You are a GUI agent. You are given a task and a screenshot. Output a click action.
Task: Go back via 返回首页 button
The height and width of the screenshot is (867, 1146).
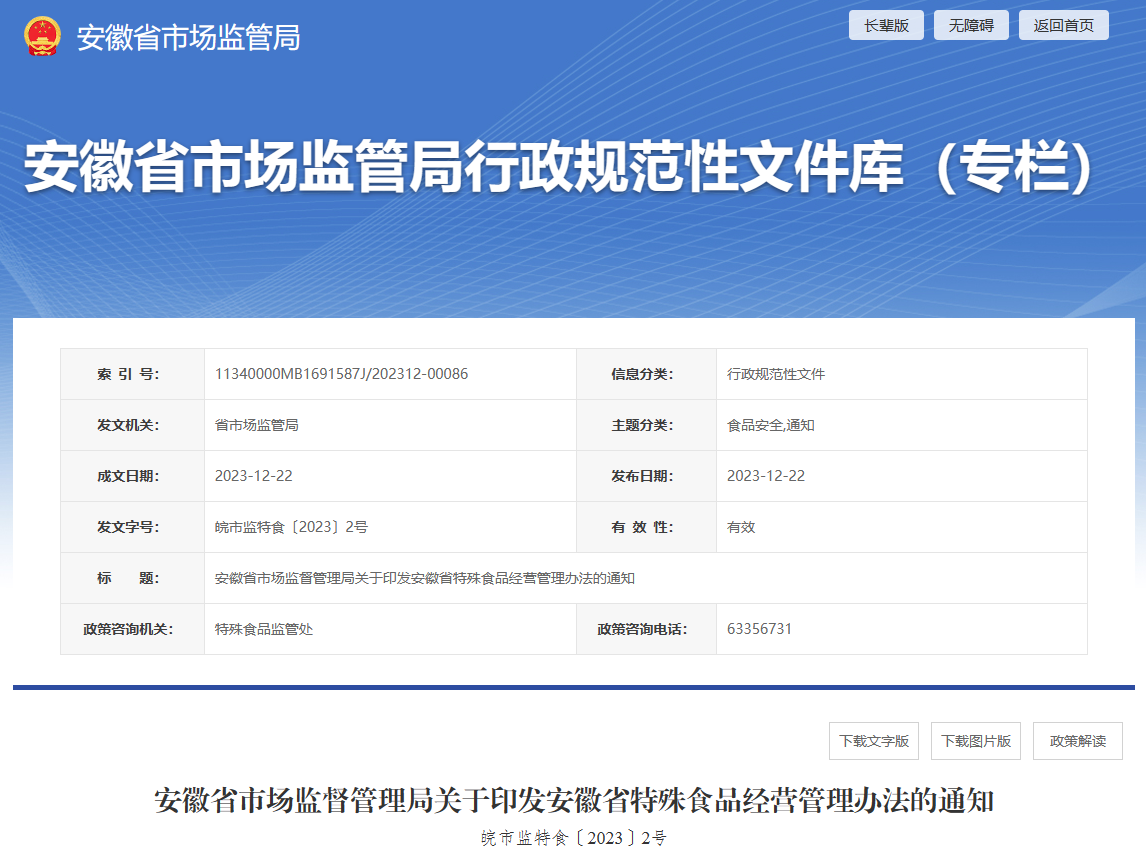[1063, 26]
